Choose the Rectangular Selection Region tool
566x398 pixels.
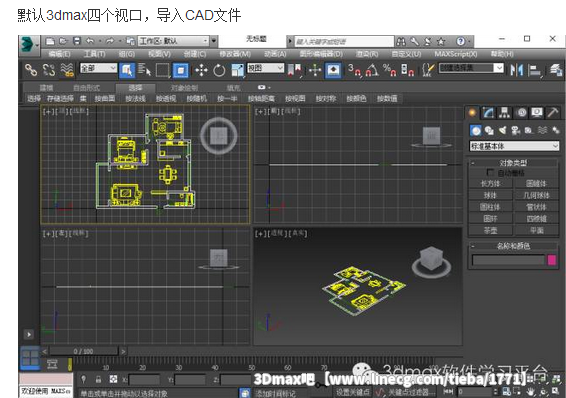click(162, 70)
